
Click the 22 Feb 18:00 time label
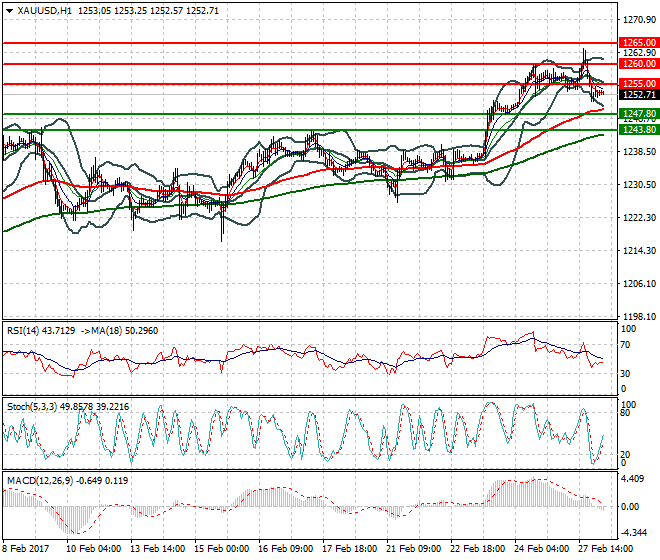coord(478,549)
